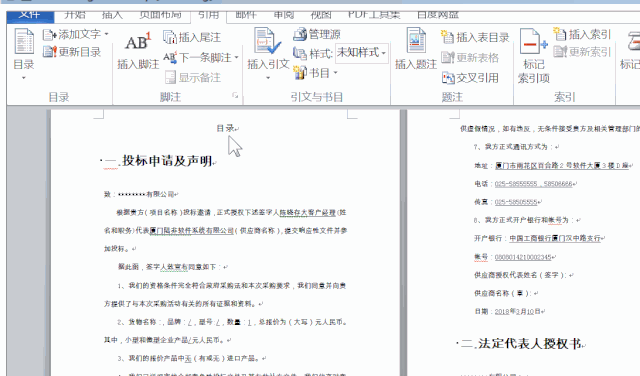Click the 书目 bibliography icon
Screen dimensions: 640x376
point(300,73)
